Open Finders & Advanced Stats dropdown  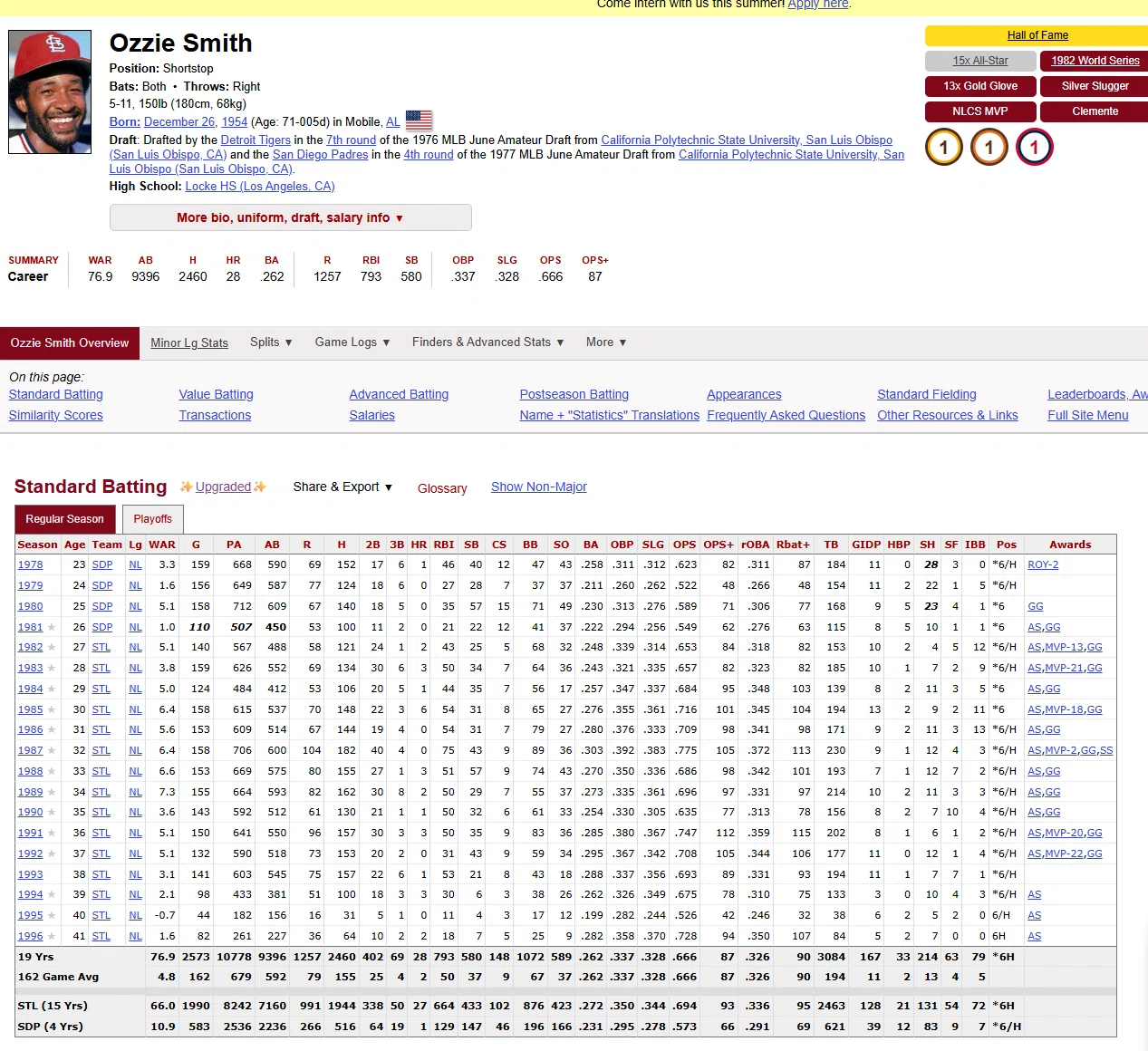coord(487,342)
